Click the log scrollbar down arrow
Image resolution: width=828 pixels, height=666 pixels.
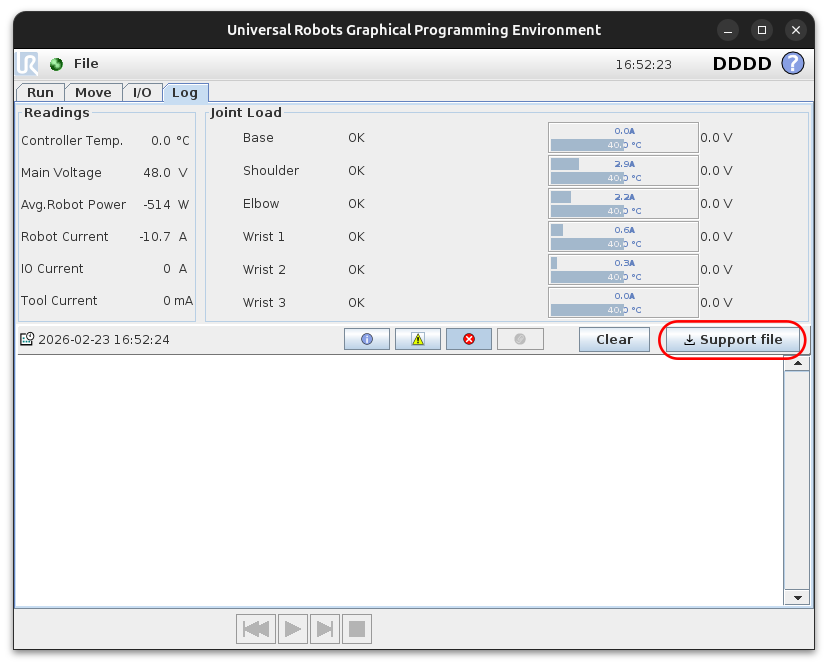click(x=797, y=597)
